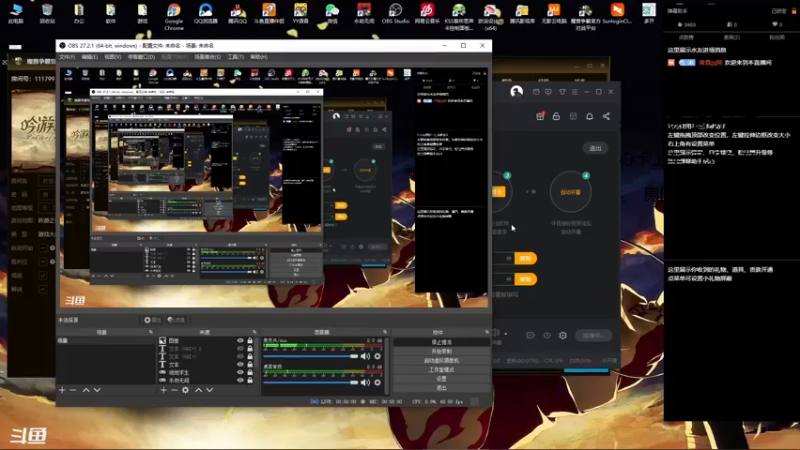Open the hamburger menu in streaming assistant

tap(574, 92)
